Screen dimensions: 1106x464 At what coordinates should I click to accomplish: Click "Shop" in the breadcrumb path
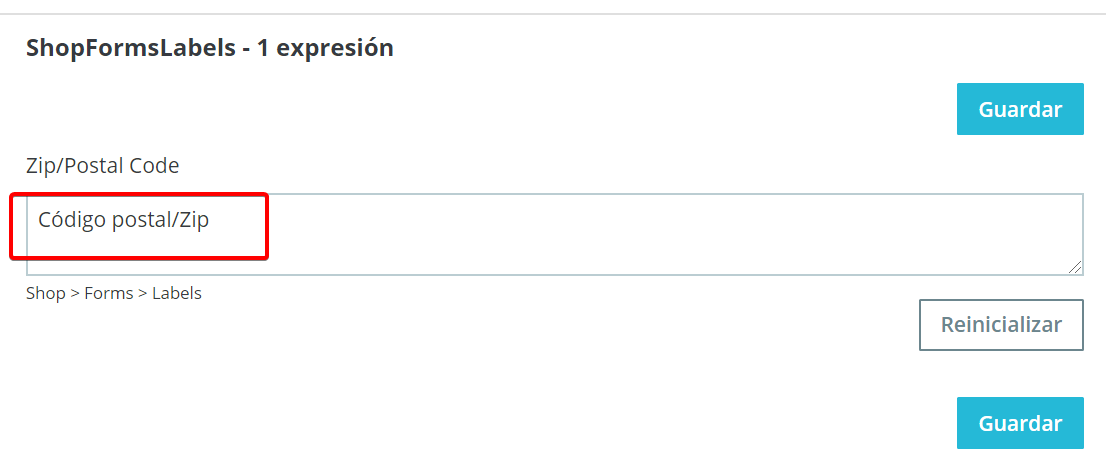click(x=45, y=294)
